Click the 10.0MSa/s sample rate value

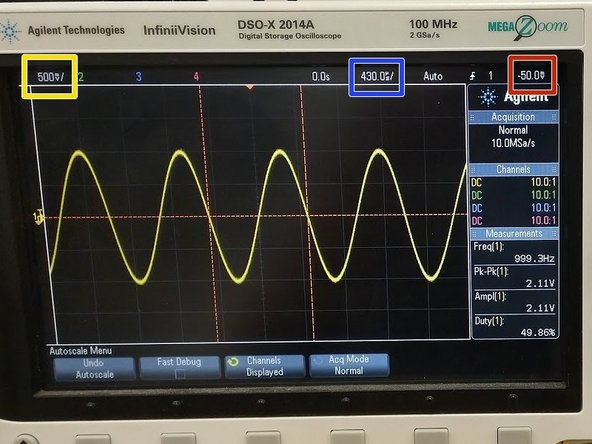[x=513, y=143]
